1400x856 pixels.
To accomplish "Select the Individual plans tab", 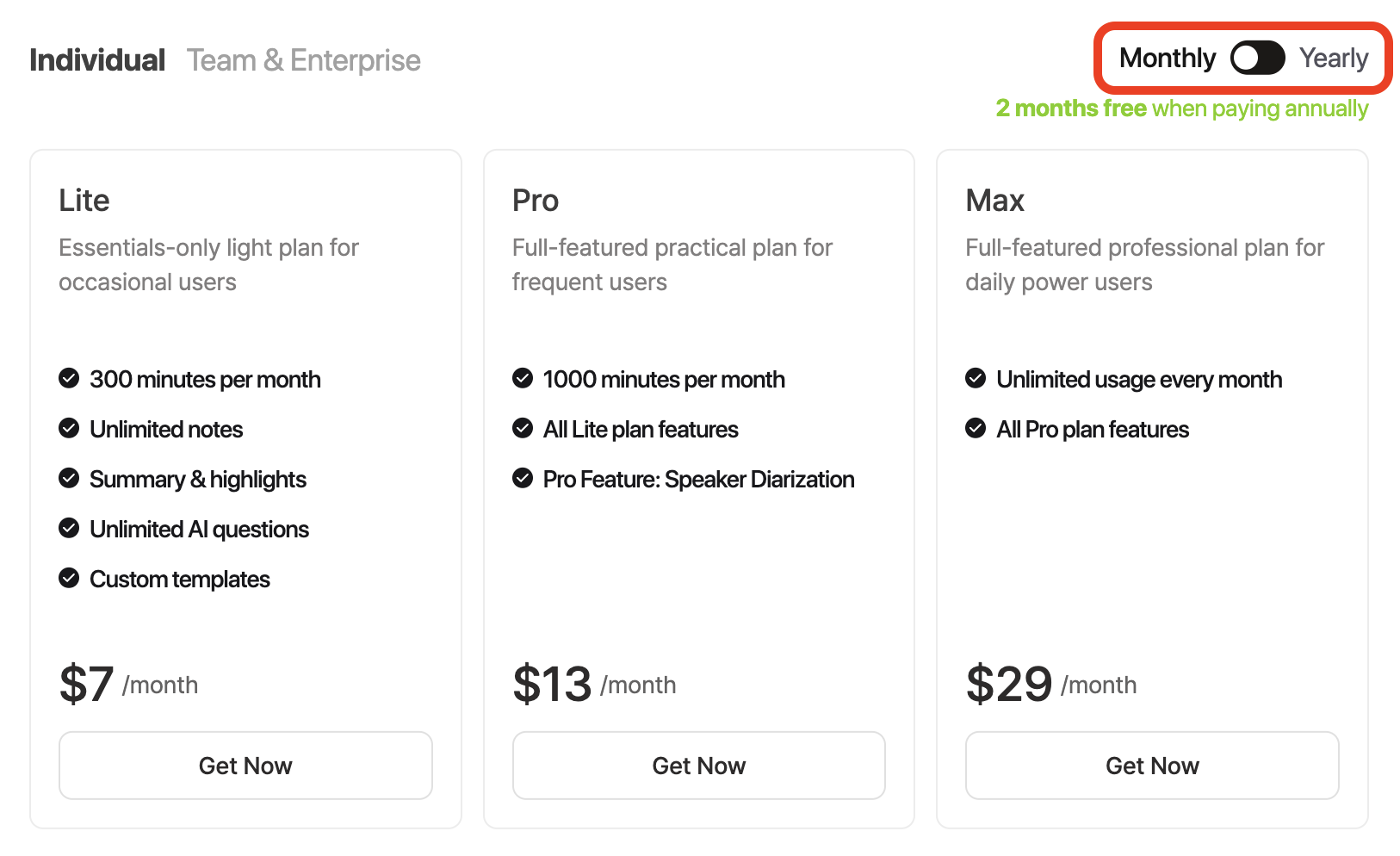I will 97,60.
